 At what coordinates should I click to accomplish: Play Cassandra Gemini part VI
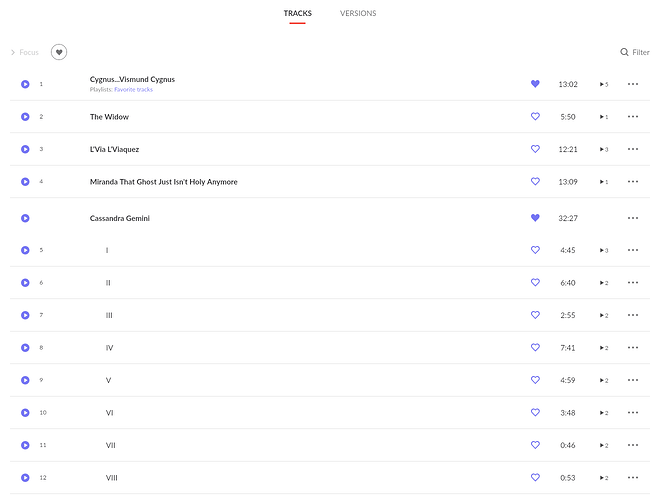(25, 413)
